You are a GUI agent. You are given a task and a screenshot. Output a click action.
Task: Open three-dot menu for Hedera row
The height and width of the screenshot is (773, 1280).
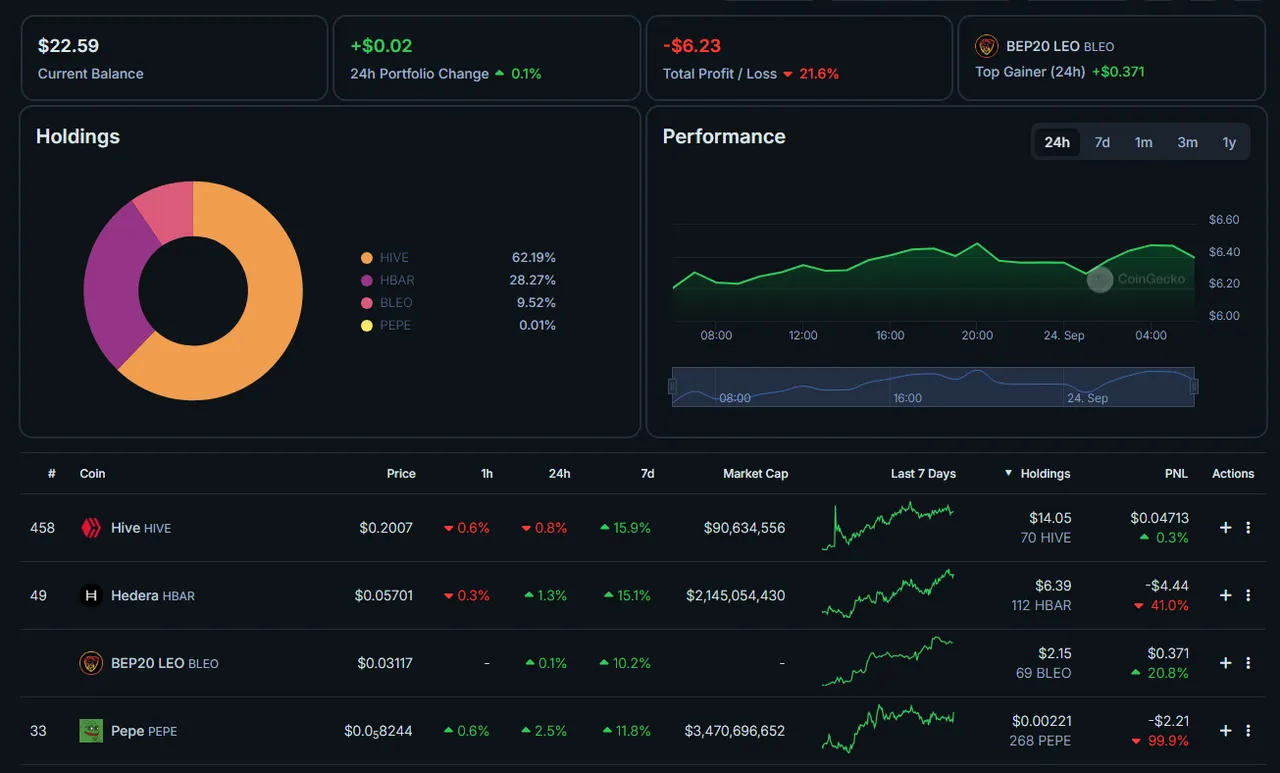click(1248, 596)
